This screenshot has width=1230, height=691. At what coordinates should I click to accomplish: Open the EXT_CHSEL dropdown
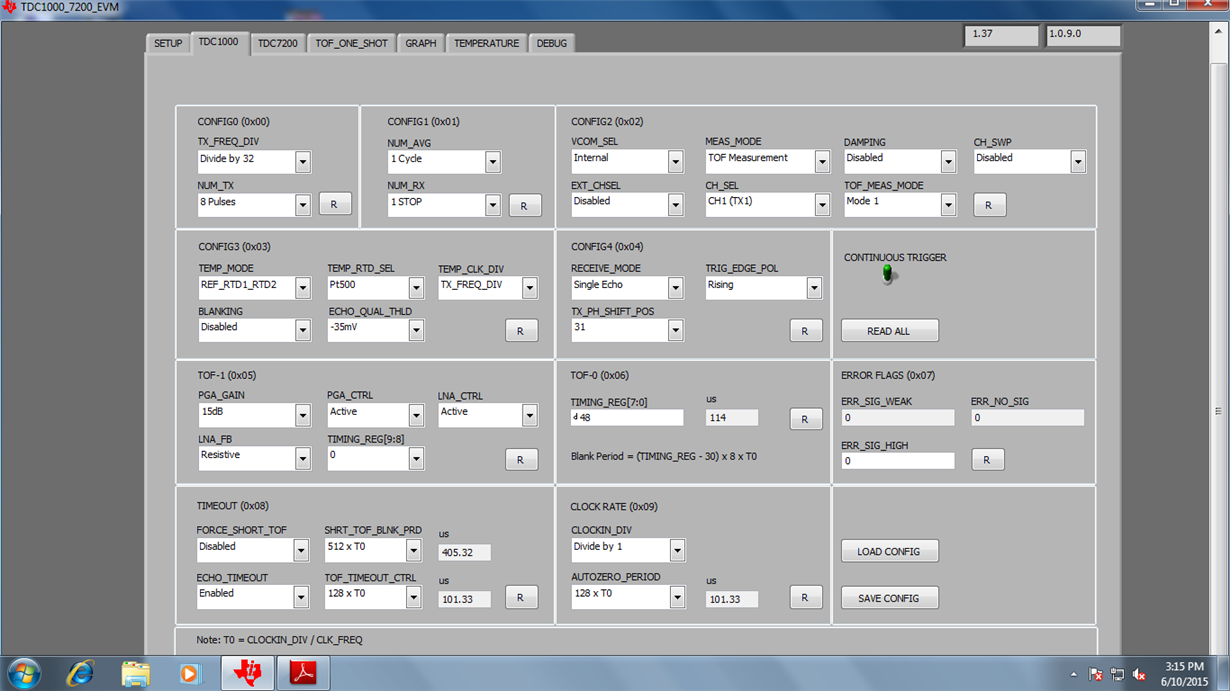pos(676,204)
